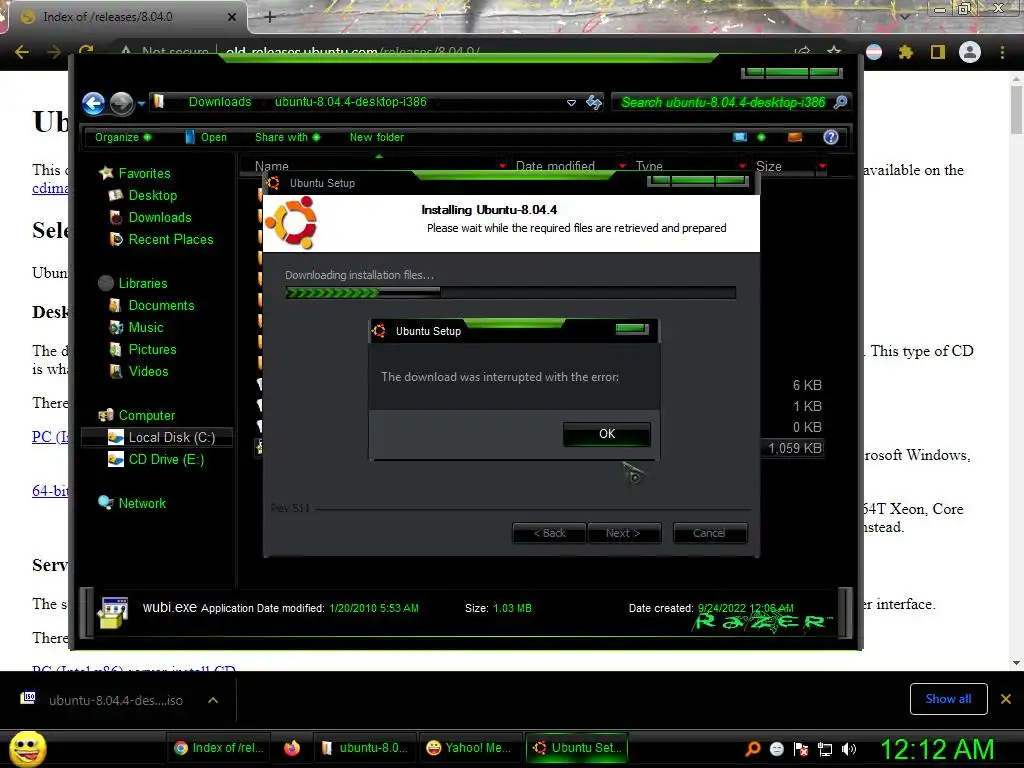This screenshot has width=1024, height=768.
Task: Select Network in the navigation pane
Action: pos(142,504)
